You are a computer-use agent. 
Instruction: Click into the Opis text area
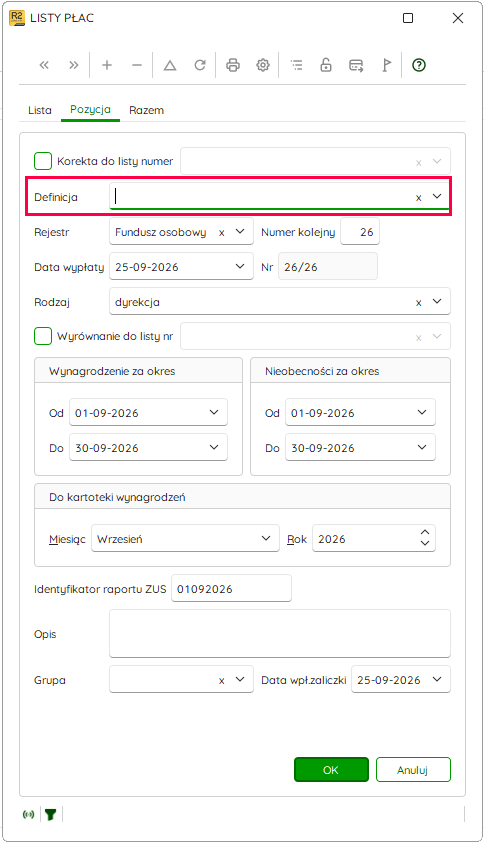tap(280, 634)
